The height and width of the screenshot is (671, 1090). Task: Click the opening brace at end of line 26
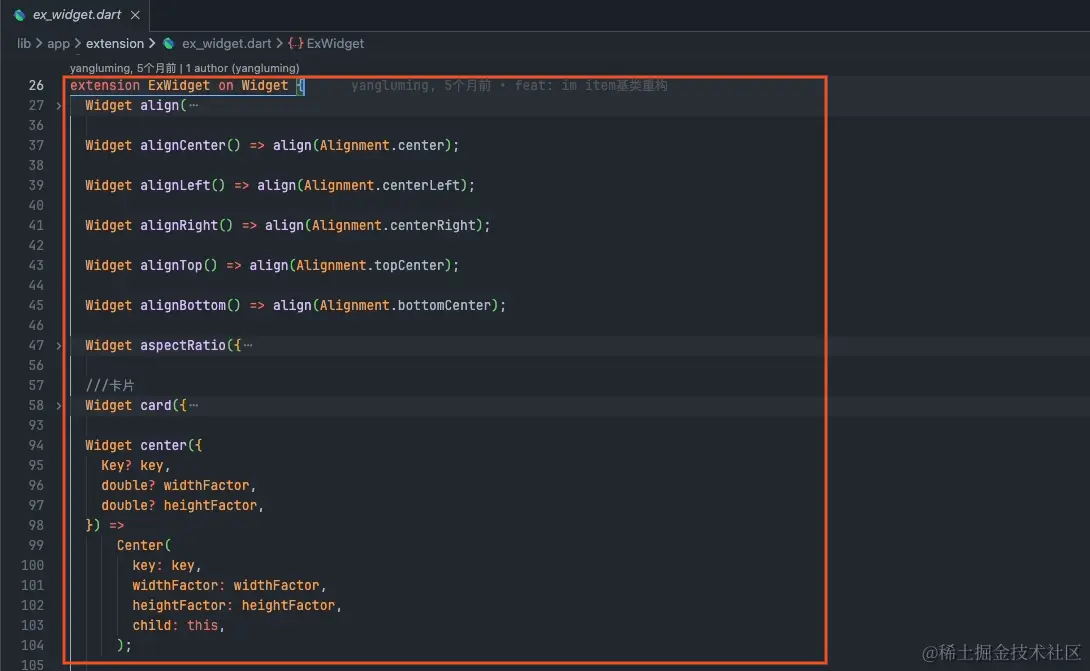click(300, 86)
